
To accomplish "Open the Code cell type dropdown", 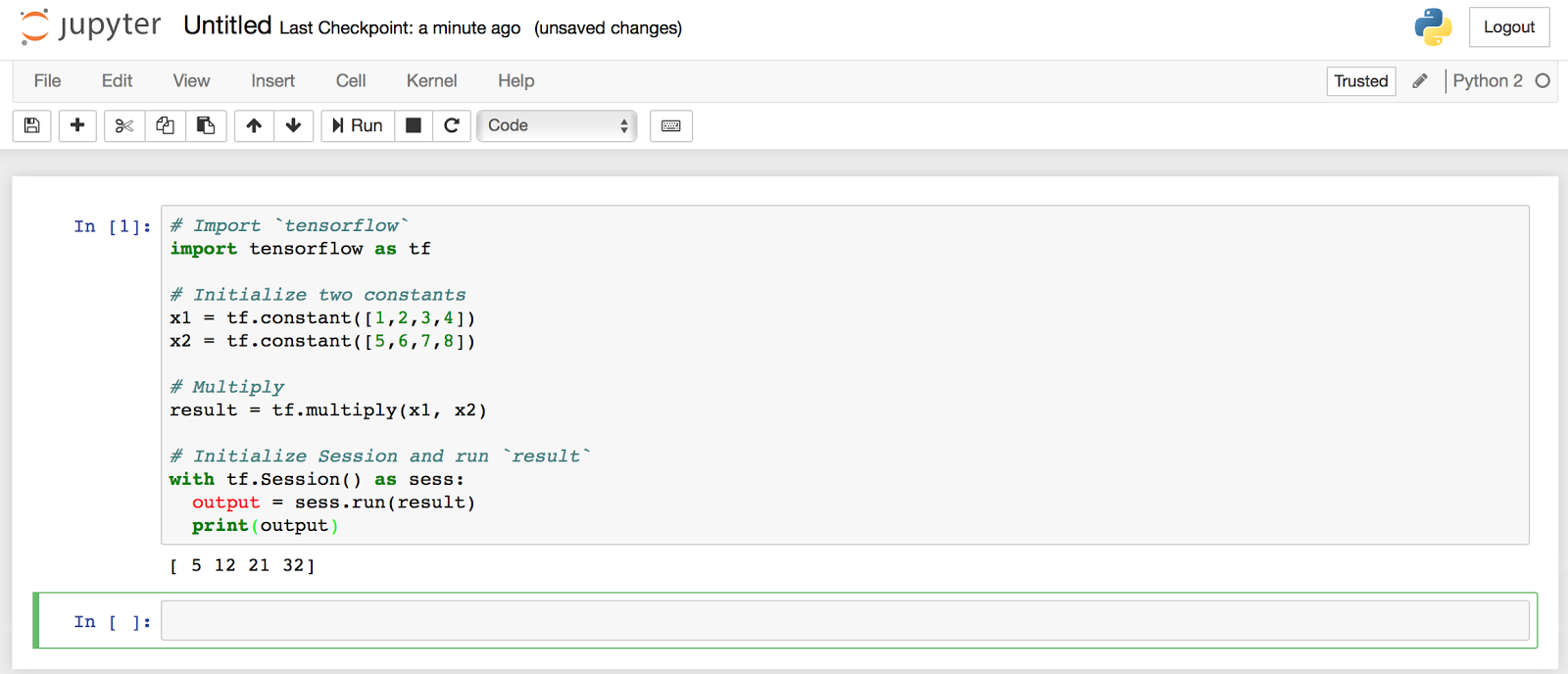I will pos(557,125).
